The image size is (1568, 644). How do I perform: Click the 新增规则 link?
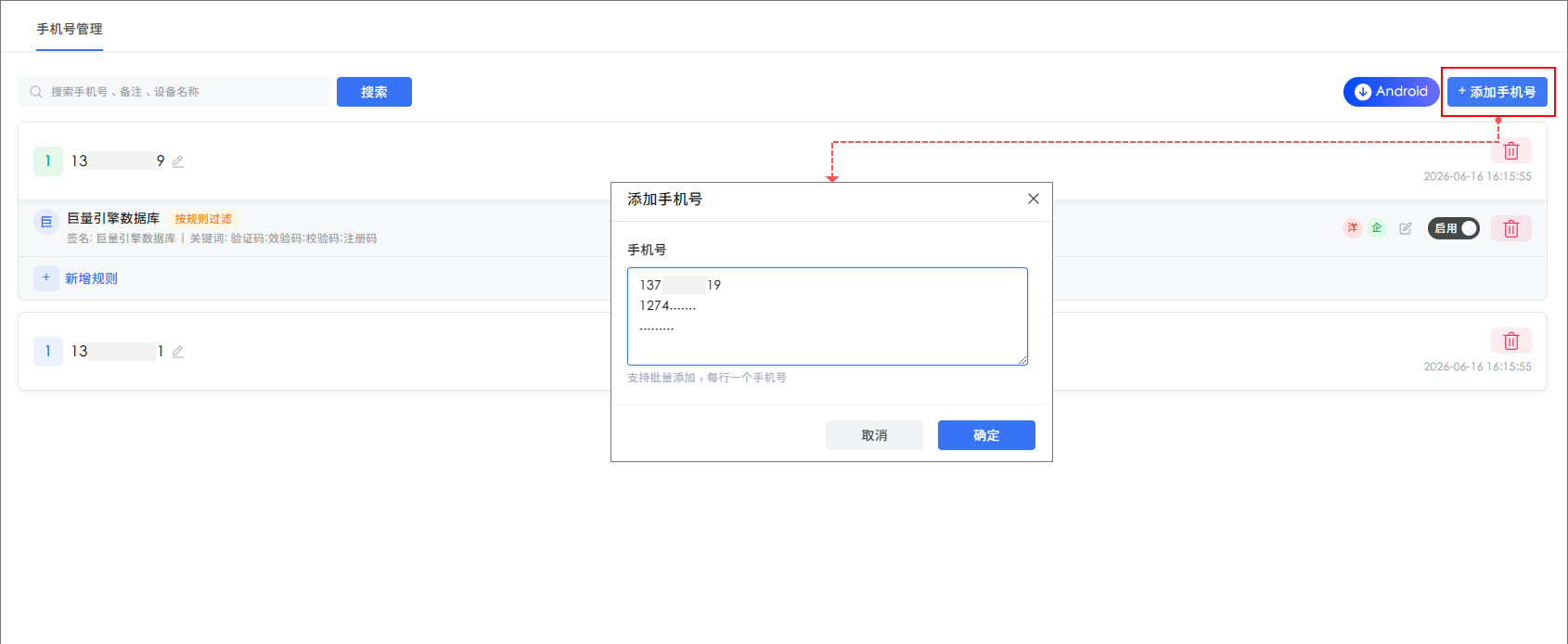click(91, 278)
